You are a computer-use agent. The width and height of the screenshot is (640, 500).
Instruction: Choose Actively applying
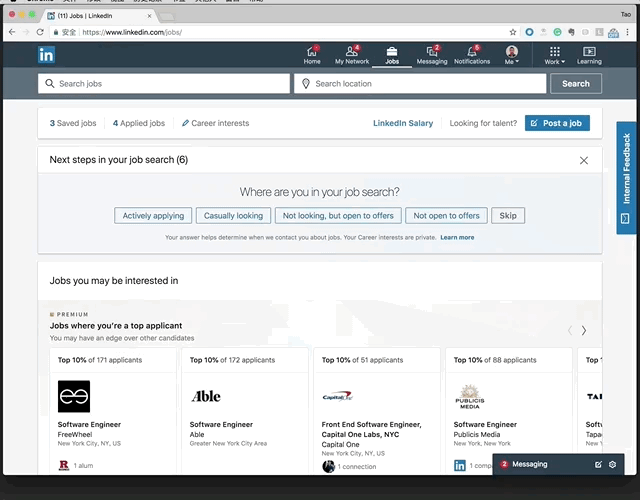click(153, 216)
